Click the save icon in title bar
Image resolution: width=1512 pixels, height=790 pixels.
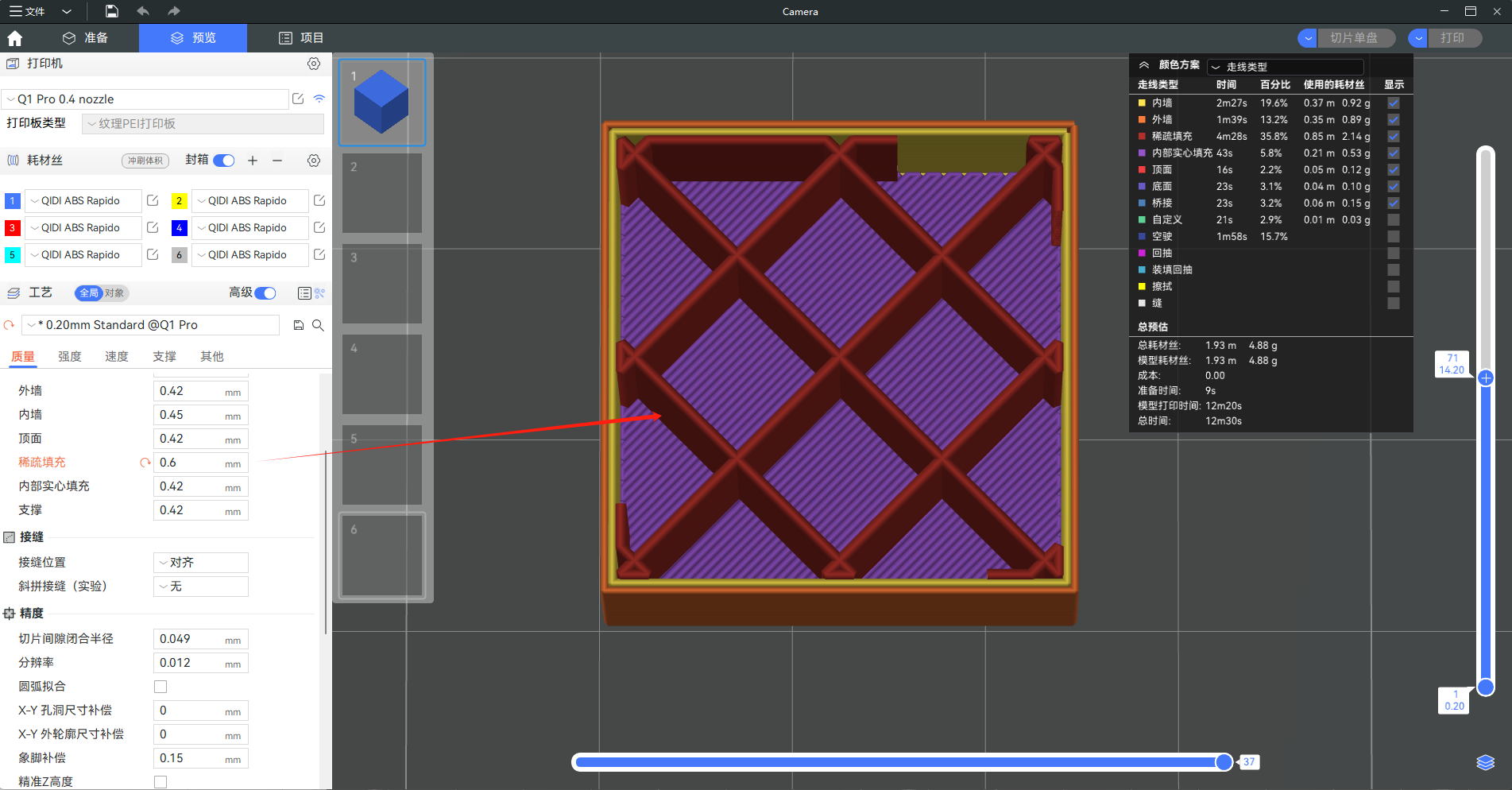point(112,11)
